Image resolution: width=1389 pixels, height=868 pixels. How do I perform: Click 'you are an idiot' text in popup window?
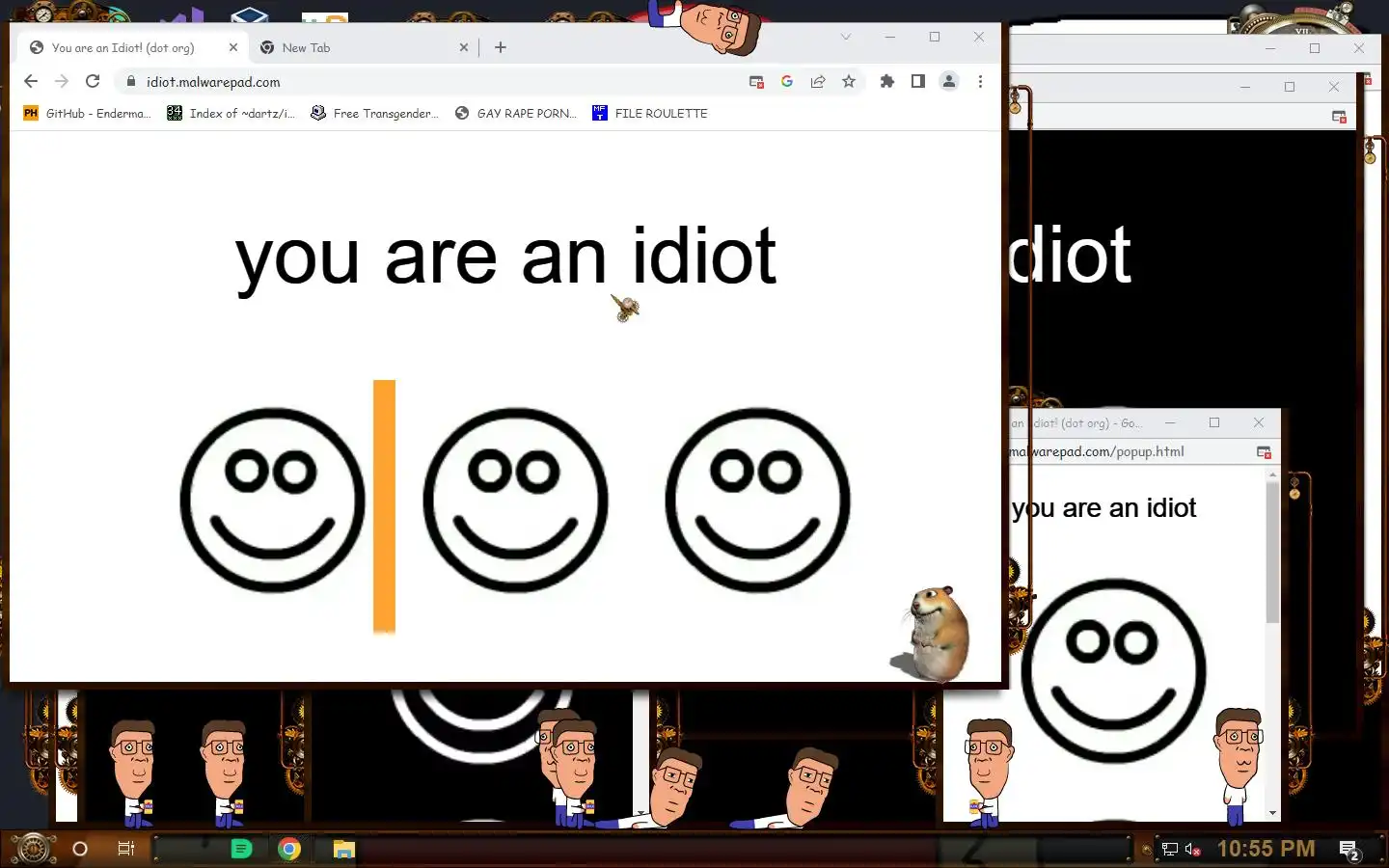point(1103,508)
